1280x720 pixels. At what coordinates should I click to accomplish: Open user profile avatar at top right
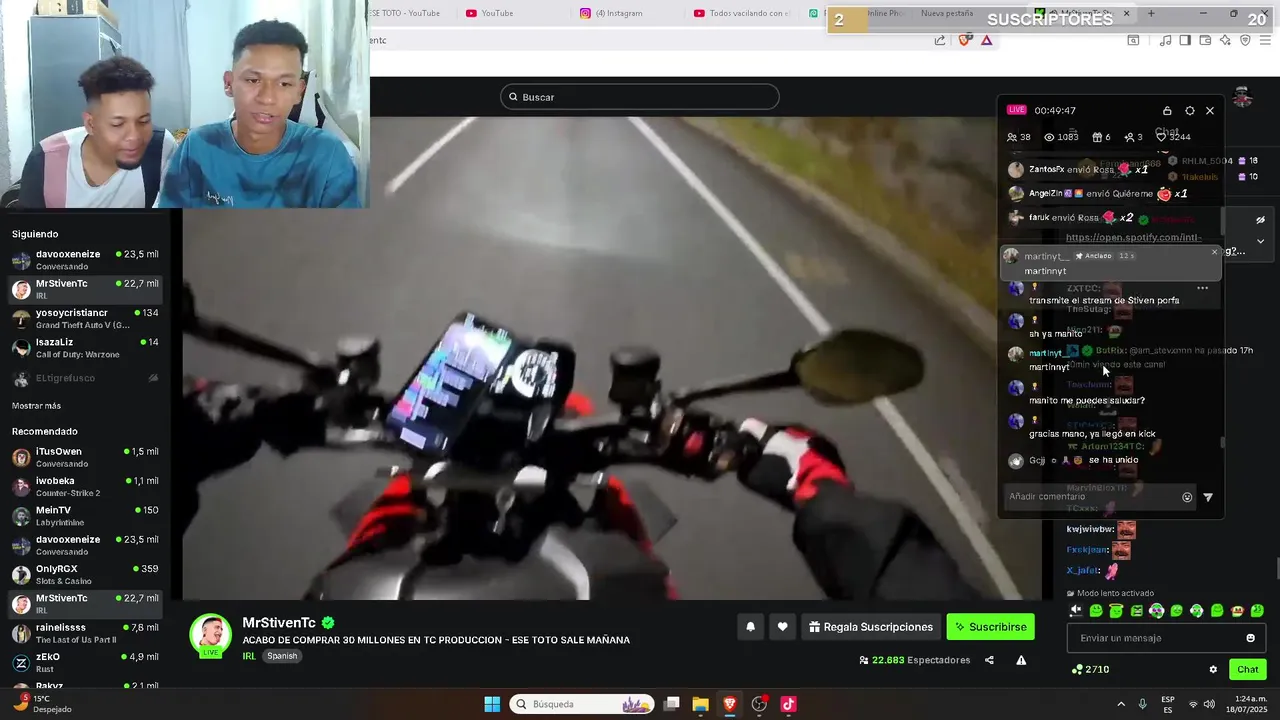(x=1243, y=97)
